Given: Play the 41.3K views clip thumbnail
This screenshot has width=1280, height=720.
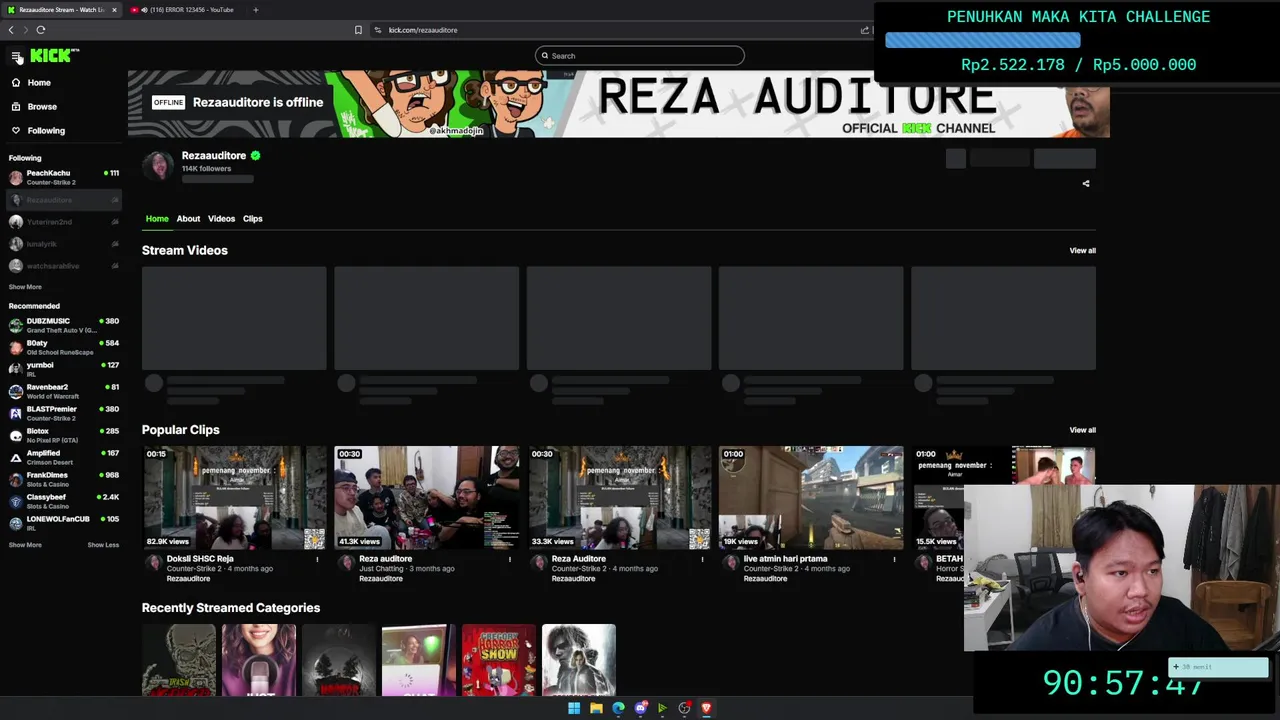Looking at the screenshot, I should tap(427, 498).
